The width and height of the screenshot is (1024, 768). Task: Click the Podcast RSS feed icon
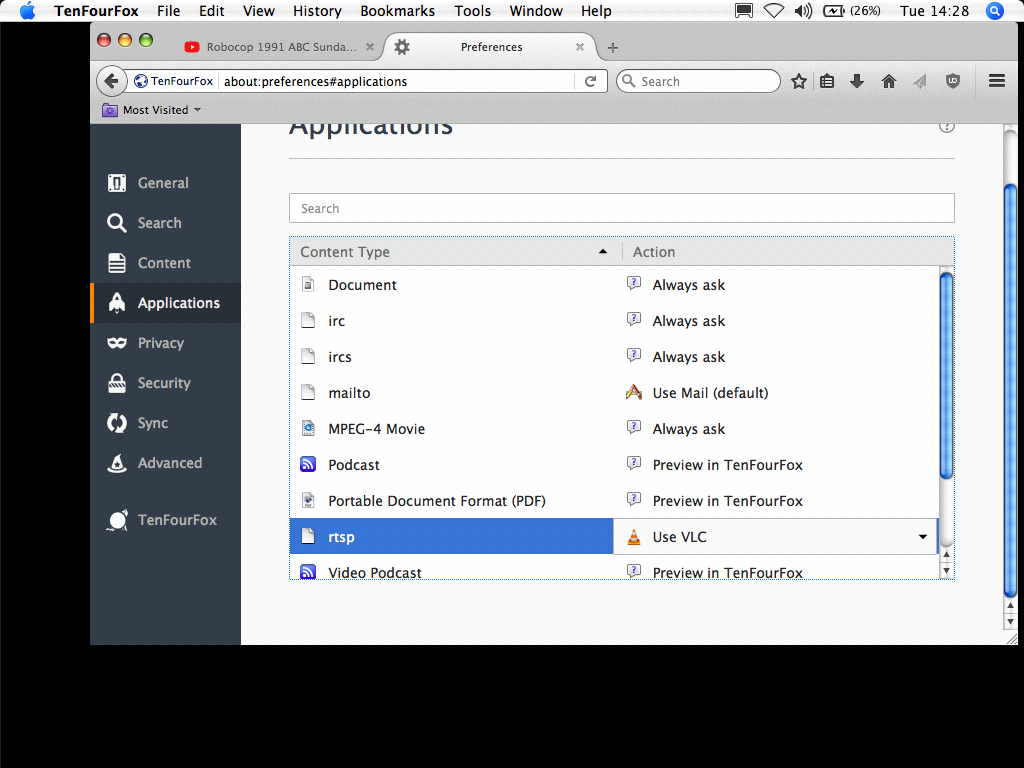308,464
